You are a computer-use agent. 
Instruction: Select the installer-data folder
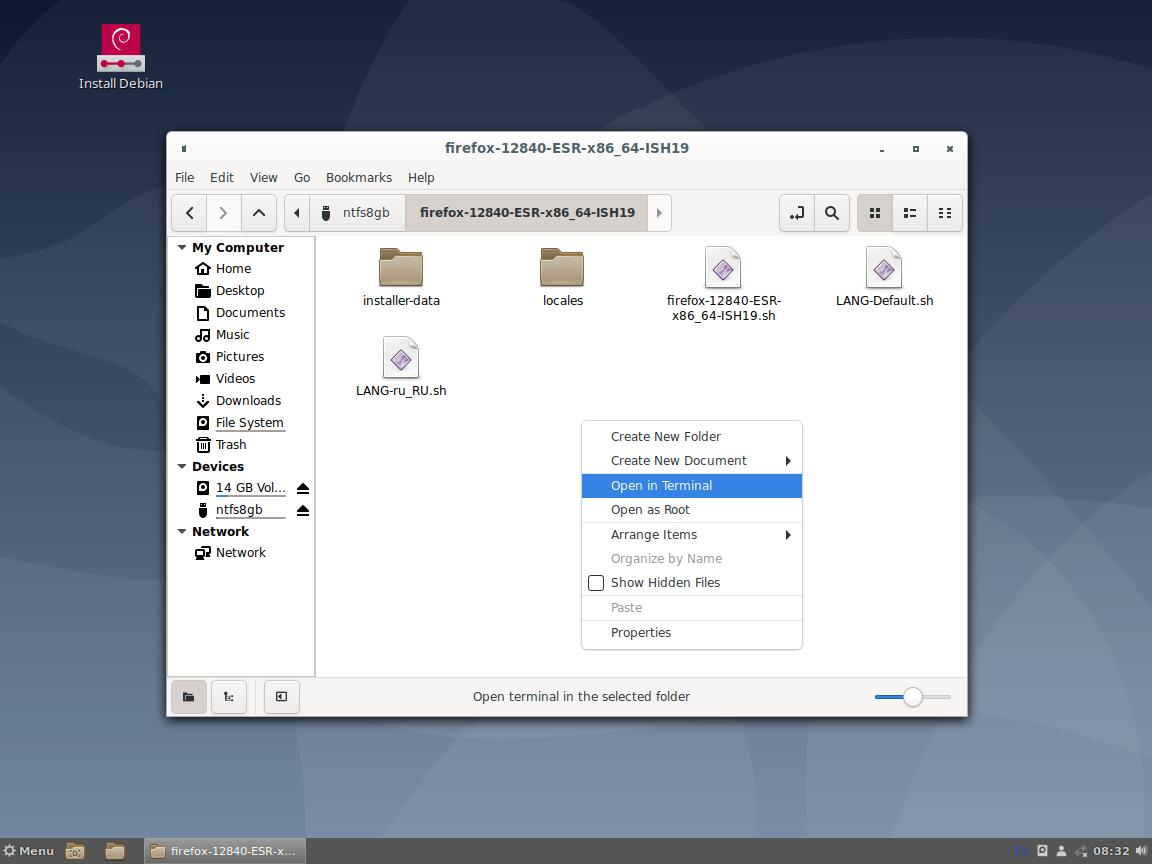point(401,278)
